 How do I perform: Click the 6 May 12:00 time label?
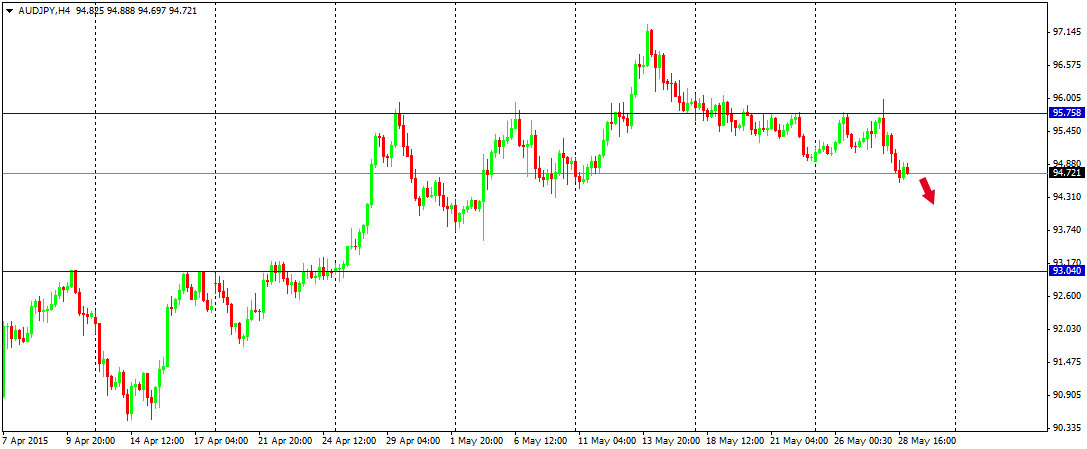(x=539, y=441)
